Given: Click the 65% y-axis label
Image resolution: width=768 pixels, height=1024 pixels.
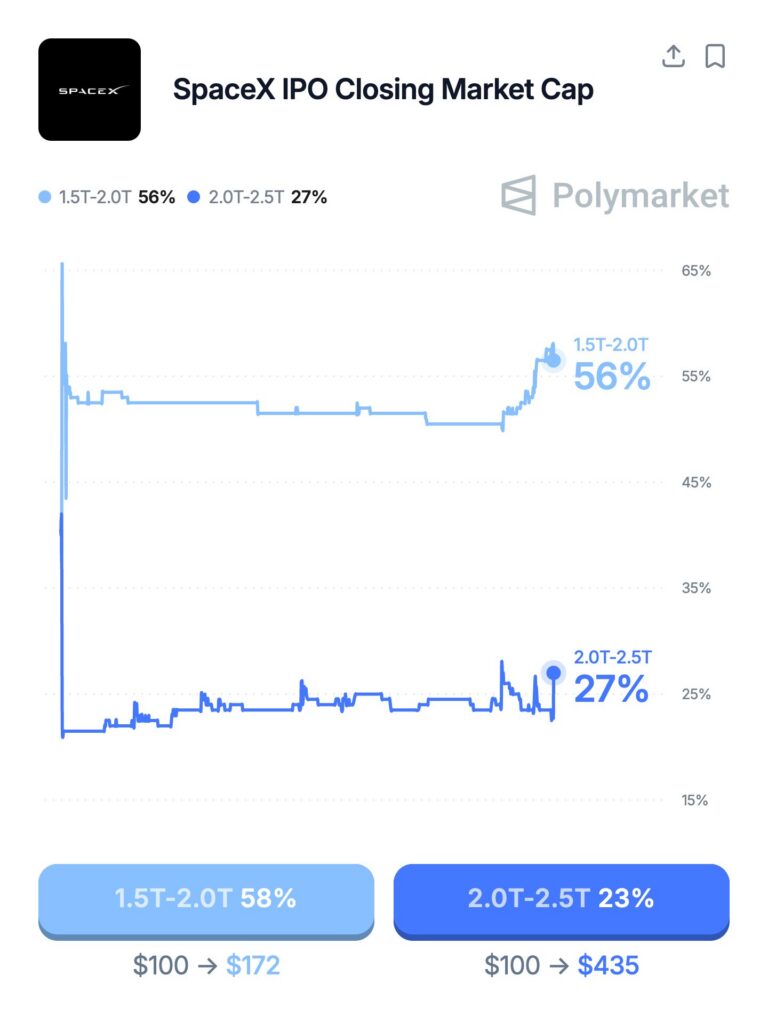Looking at the screenshot, I should tap(696, 271).
